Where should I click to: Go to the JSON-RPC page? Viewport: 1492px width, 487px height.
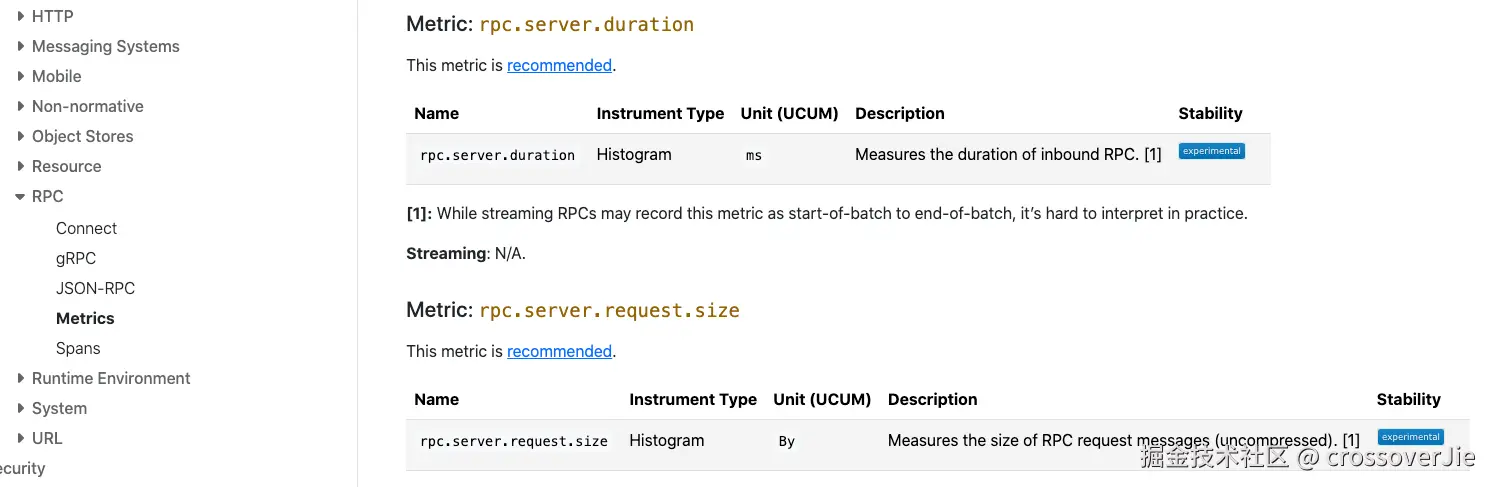pos(95,288)
